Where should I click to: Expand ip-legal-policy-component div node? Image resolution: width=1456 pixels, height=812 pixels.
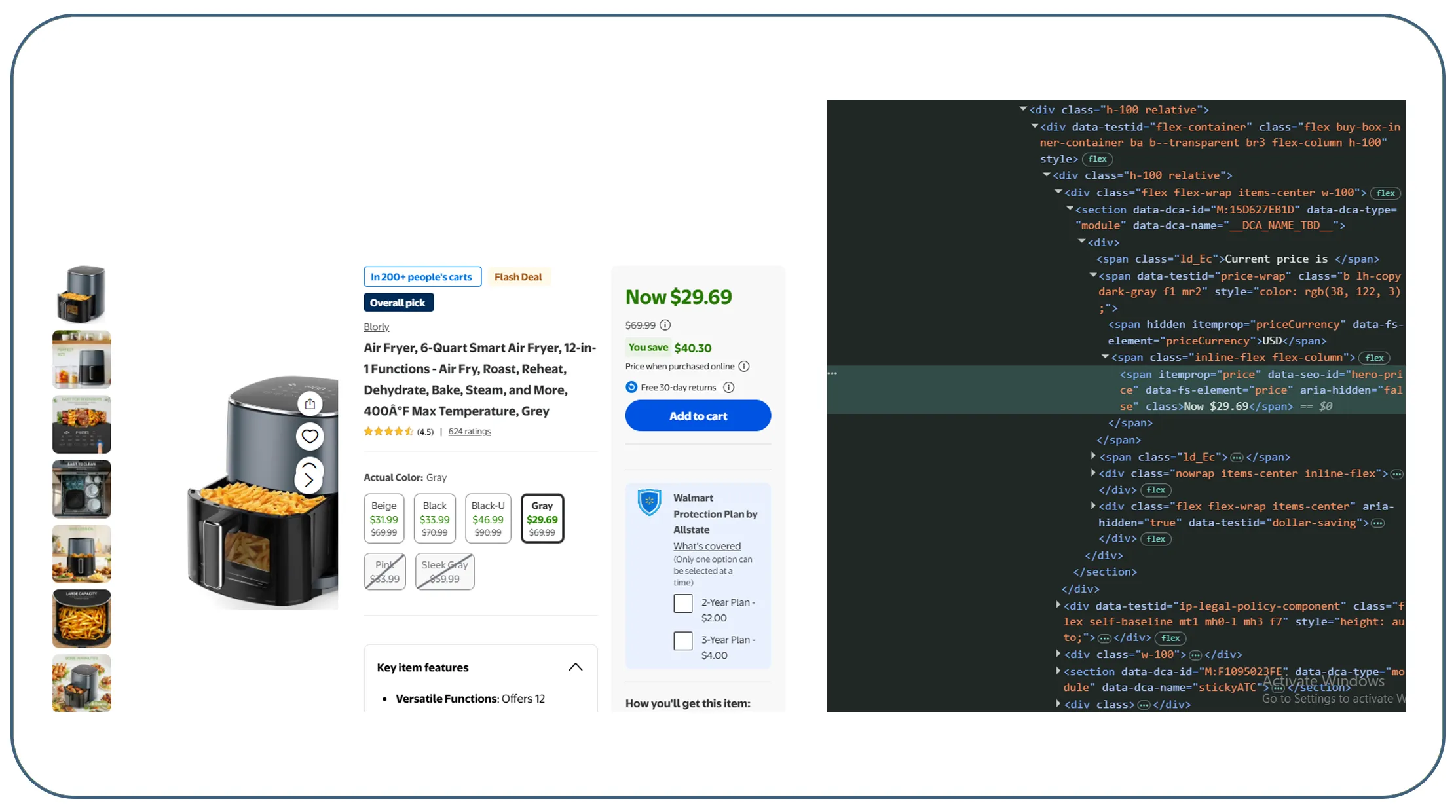coord(1058,606)
